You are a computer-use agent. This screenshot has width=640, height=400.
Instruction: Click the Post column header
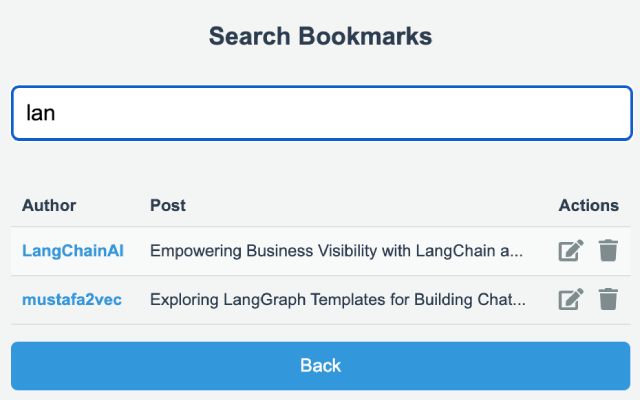tap(168, 205)
